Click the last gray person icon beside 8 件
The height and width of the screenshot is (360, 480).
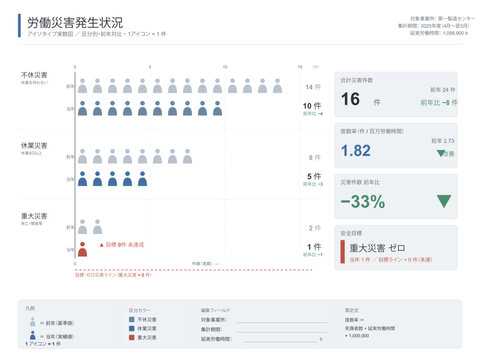tap(187, 156)
